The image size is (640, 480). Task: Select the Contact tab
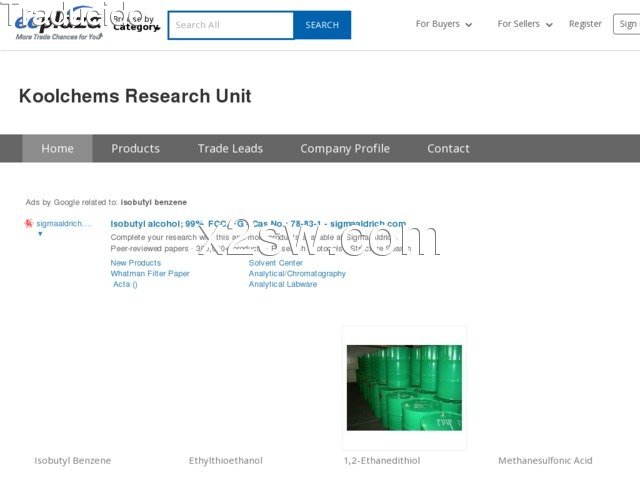pyautogui.click(x=448, y=148)
